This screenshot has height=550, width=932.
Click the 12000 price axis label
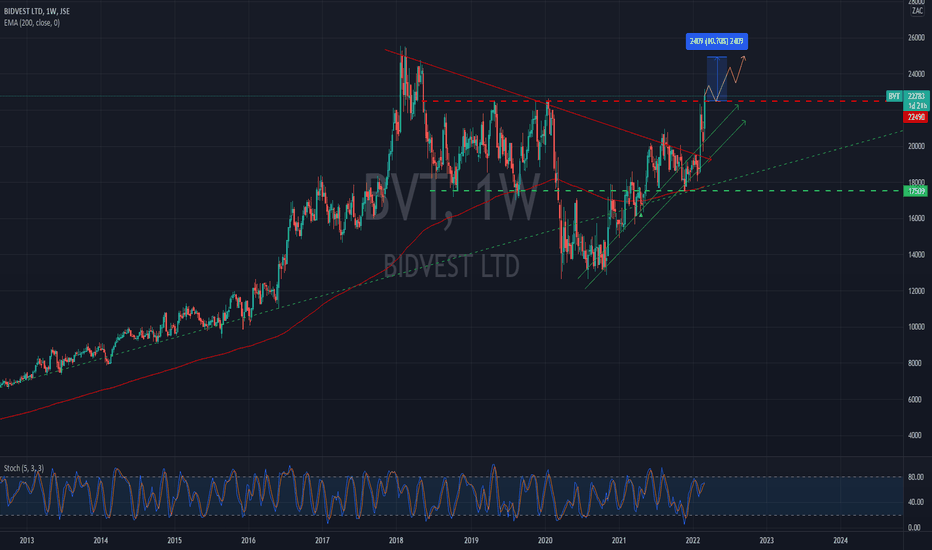pos(916,291)
